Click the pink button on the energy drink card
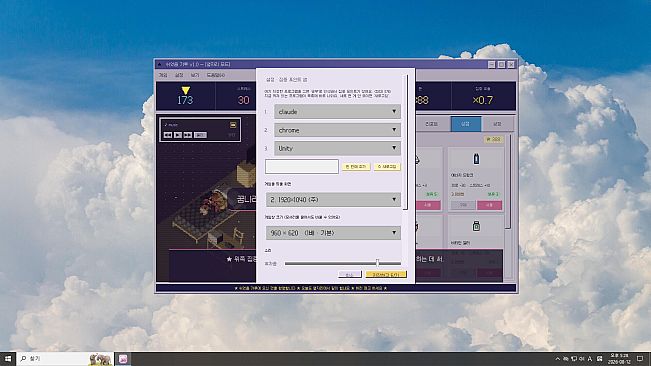The width and height of the screenshot is (651, 366). coord(489,205)
